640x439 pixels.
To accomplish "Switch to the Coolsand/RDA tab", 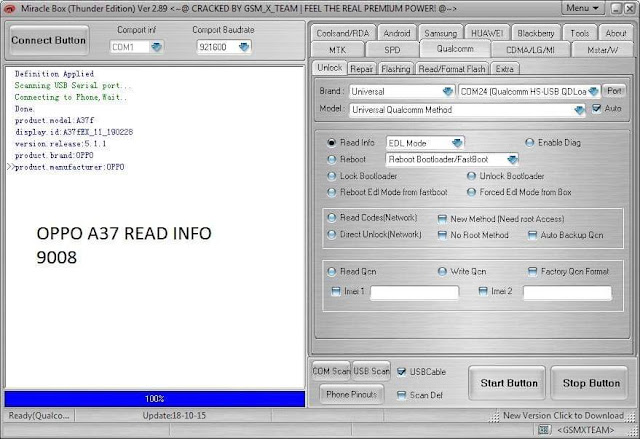I will tap(342, 33).
